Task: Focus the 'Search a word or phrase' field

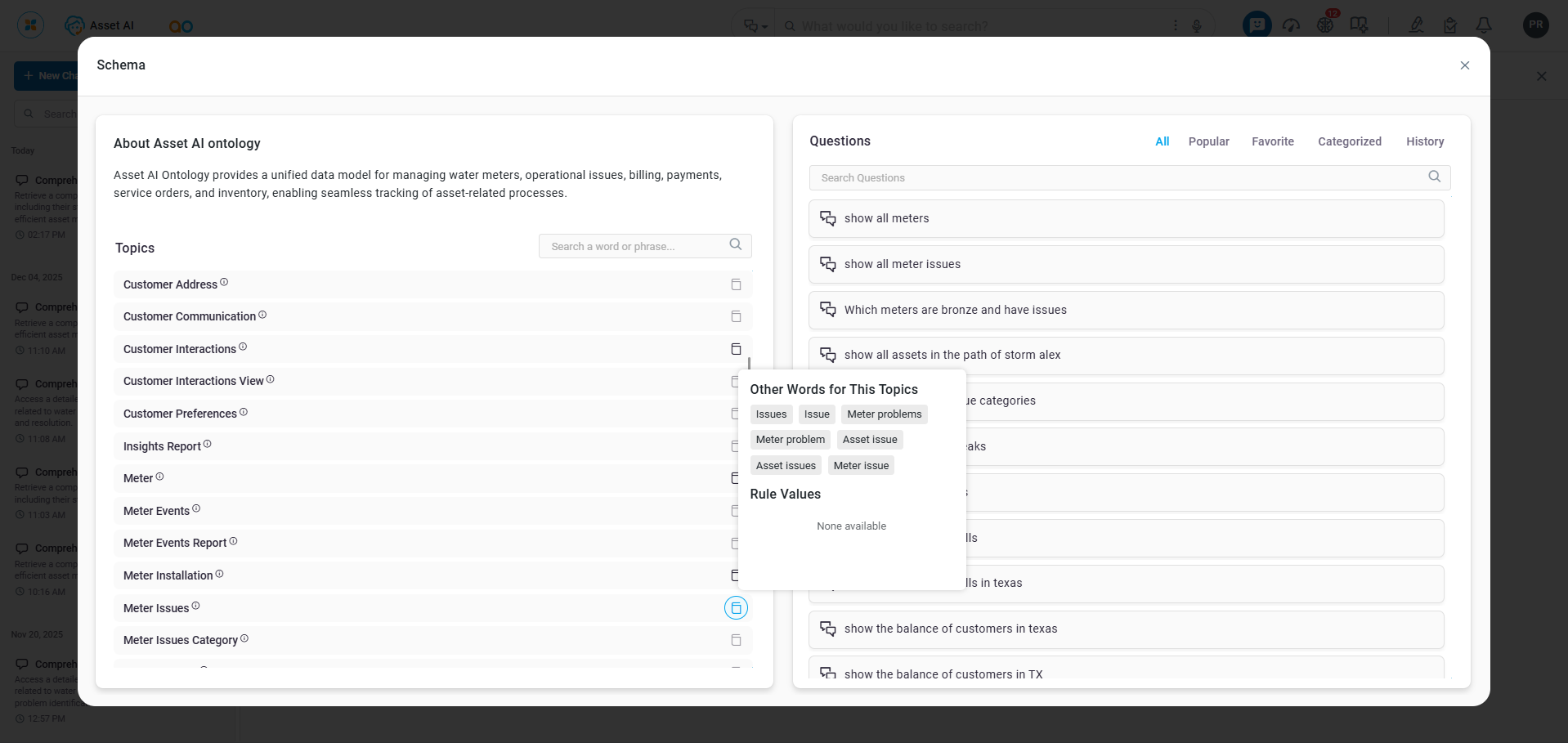Action: pyautogui.click(x=634, y=247)
